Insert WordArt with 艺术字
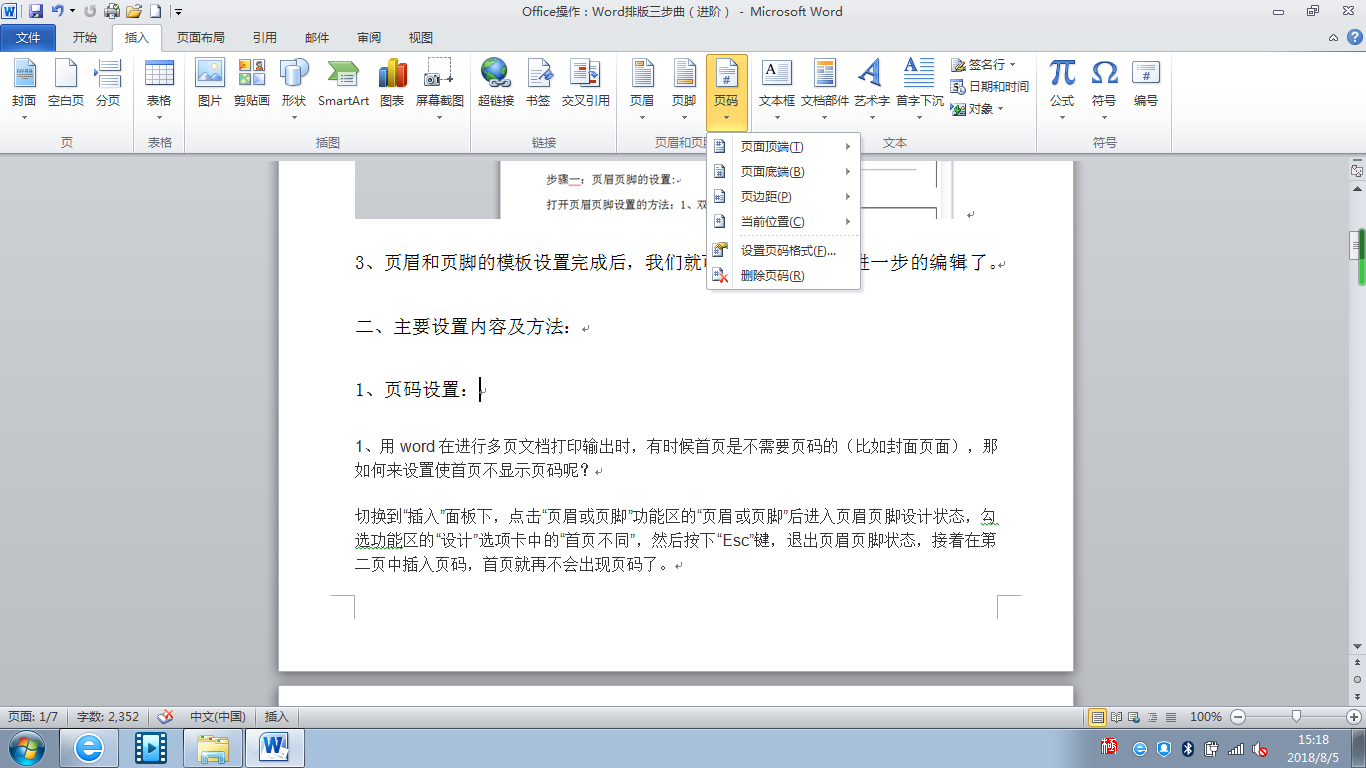 click(871, 90)
